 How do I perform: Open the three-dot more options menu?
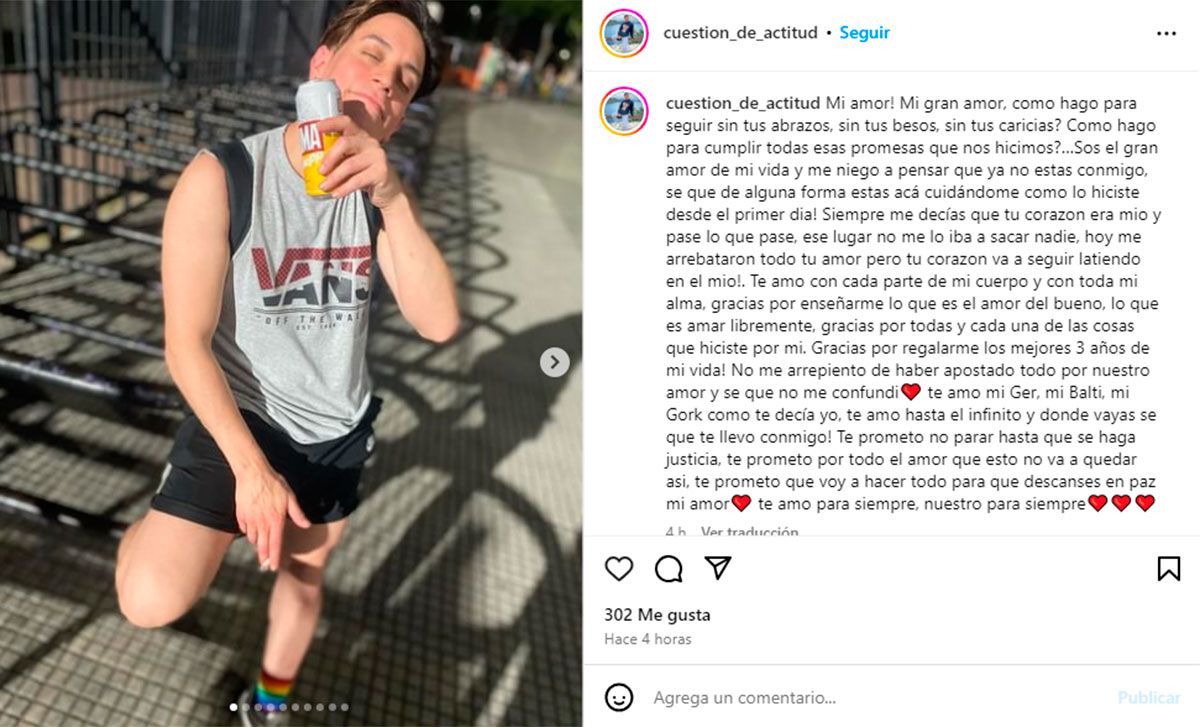point(1166,33)
